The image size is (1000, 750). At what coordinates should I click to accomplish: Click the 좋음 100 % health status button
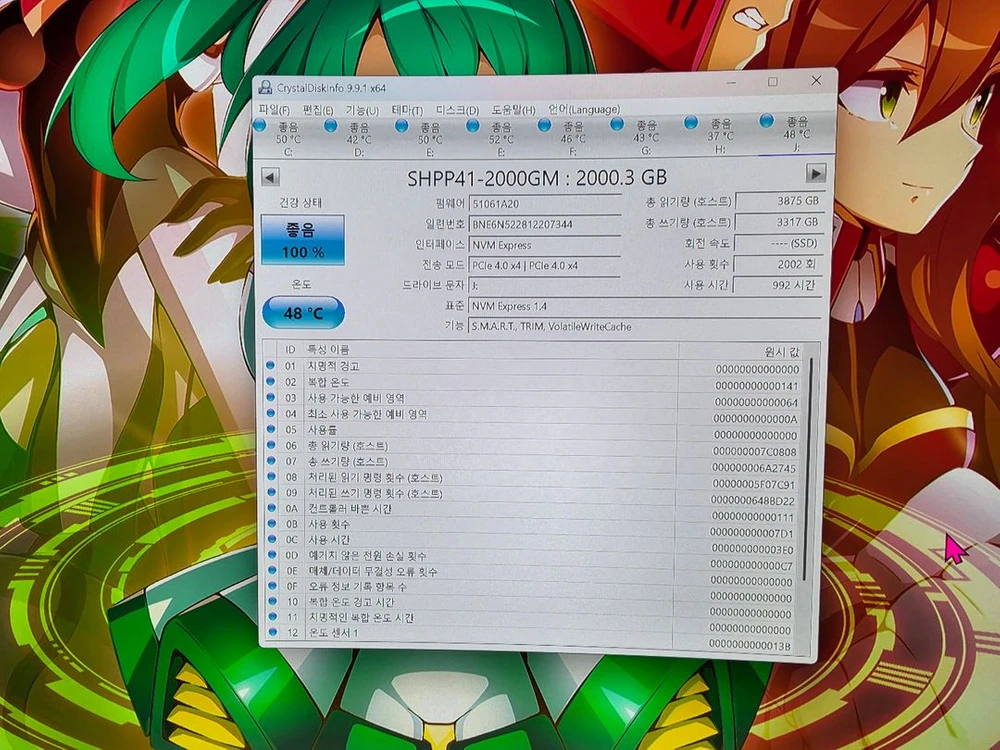click(x=302, y=240)
